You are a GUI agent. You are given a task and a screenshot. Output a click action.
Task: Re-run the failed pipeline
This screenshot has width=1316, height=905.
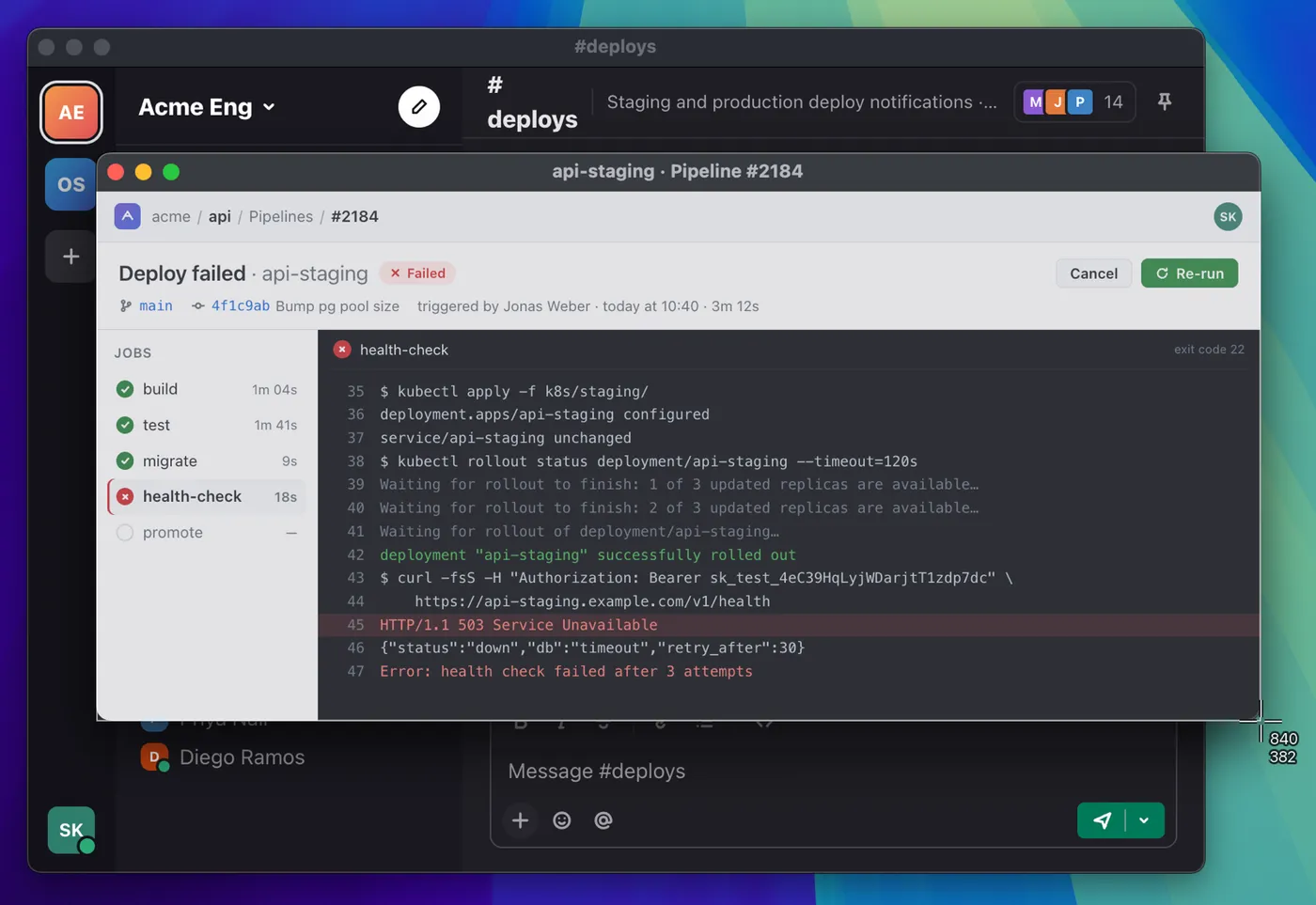1189,273
